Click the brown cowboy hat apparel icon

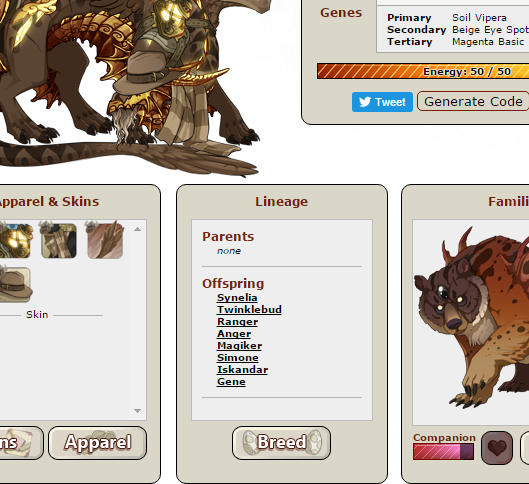(16, 285)
